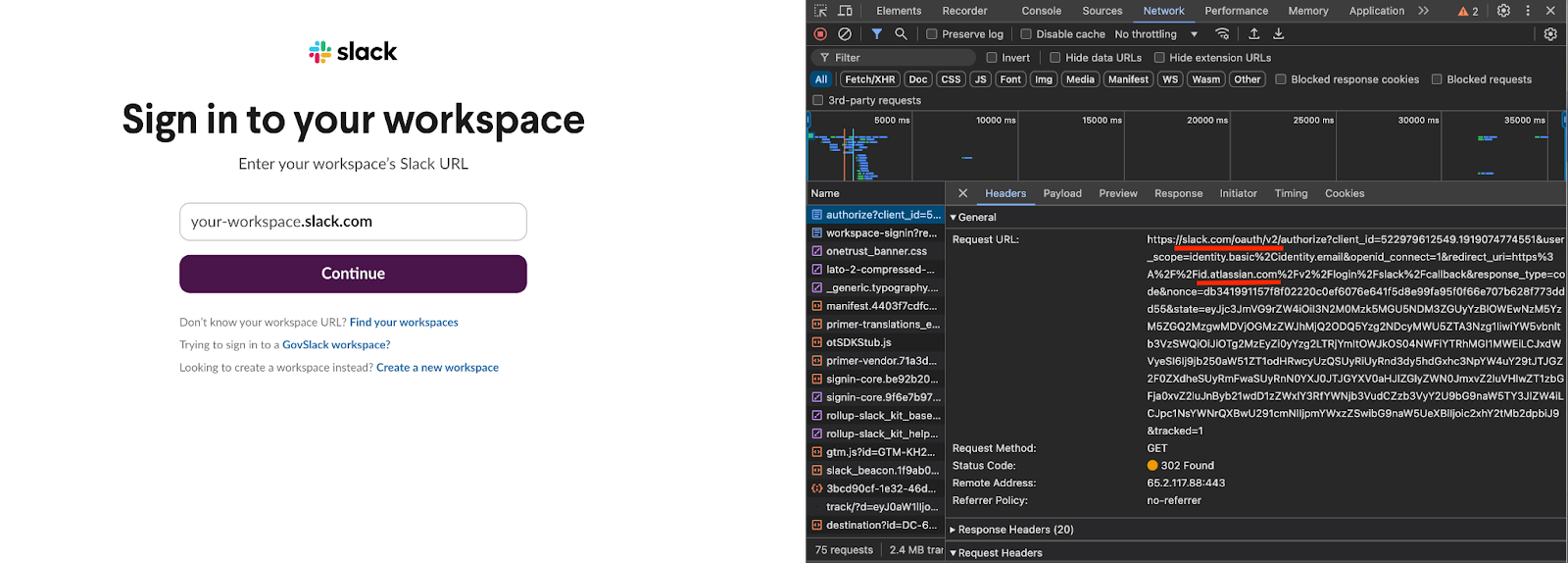Select the All request type filter
This screenshot has width=1568, height=563.
coord(821,79)
